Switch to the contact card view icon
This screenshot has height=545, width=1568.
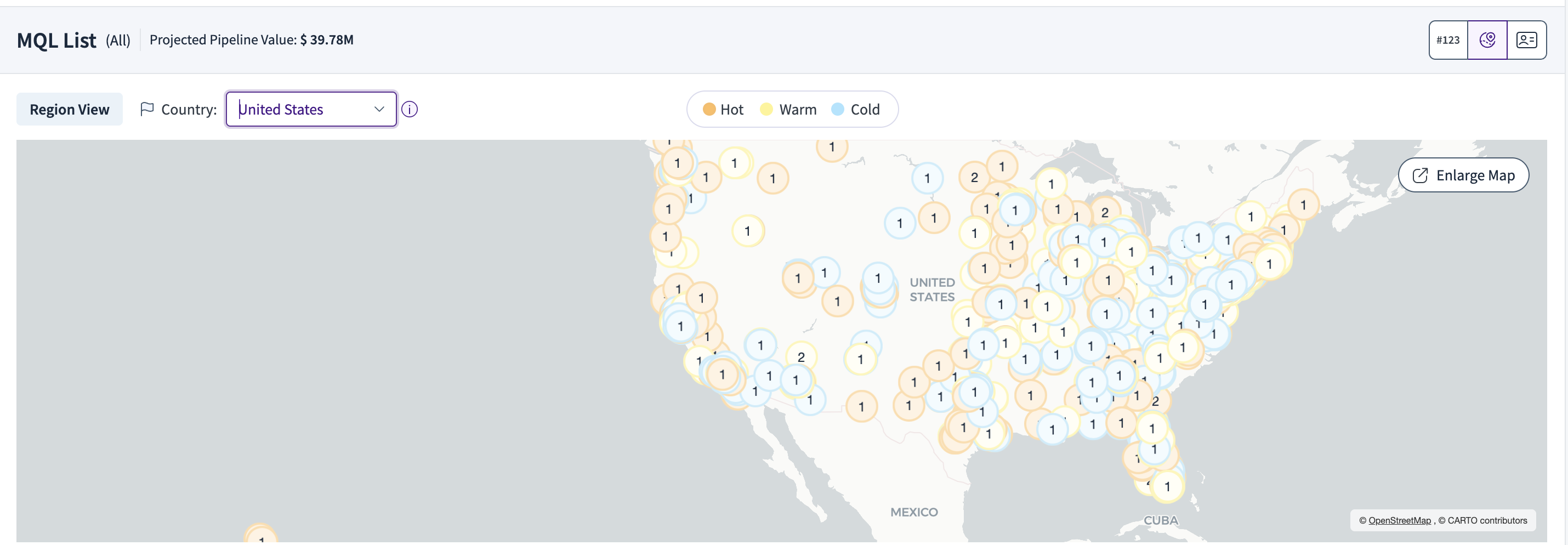coord(1527,40)
